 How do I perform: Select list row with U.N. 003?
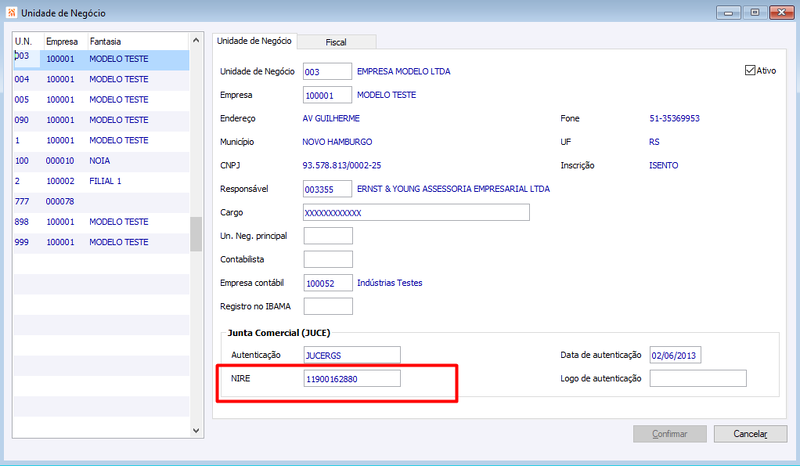[x=101, y=59]
